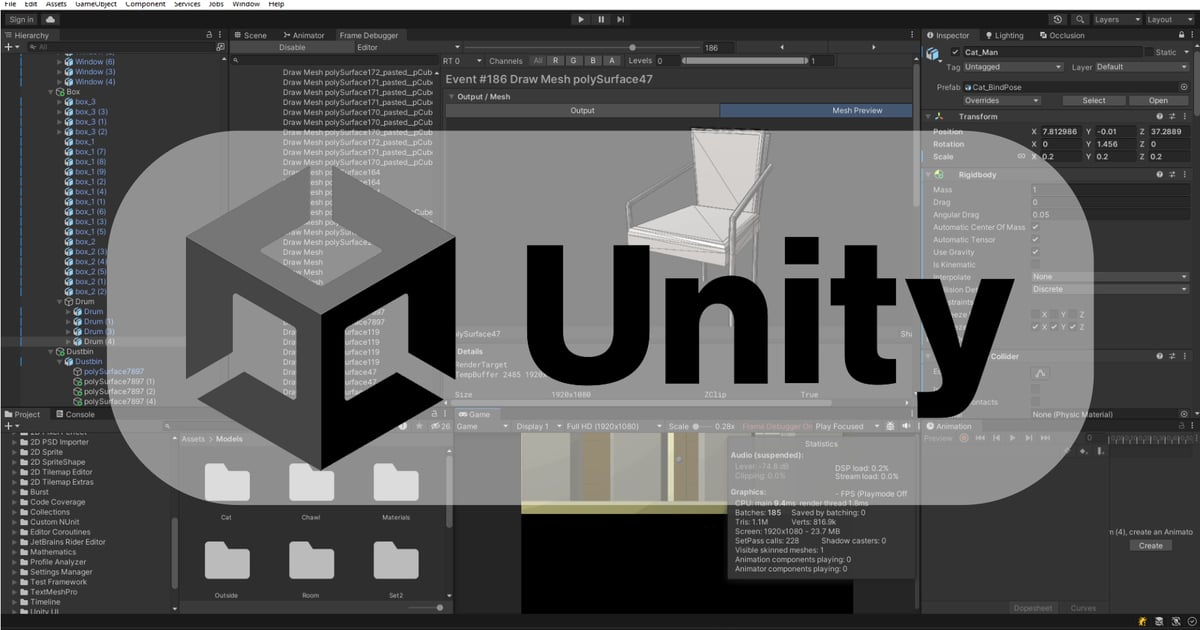This screenshot has width=1200, height=630.
Task: Click the Pause button in the toolbar
Action: coord(601,18)
